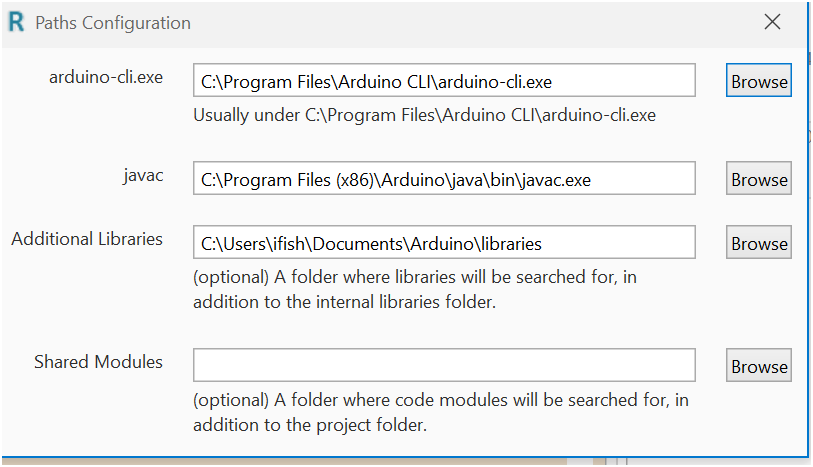
Task: Click the 'addition to the project folder' line
Action: click(x=310, y=424)
